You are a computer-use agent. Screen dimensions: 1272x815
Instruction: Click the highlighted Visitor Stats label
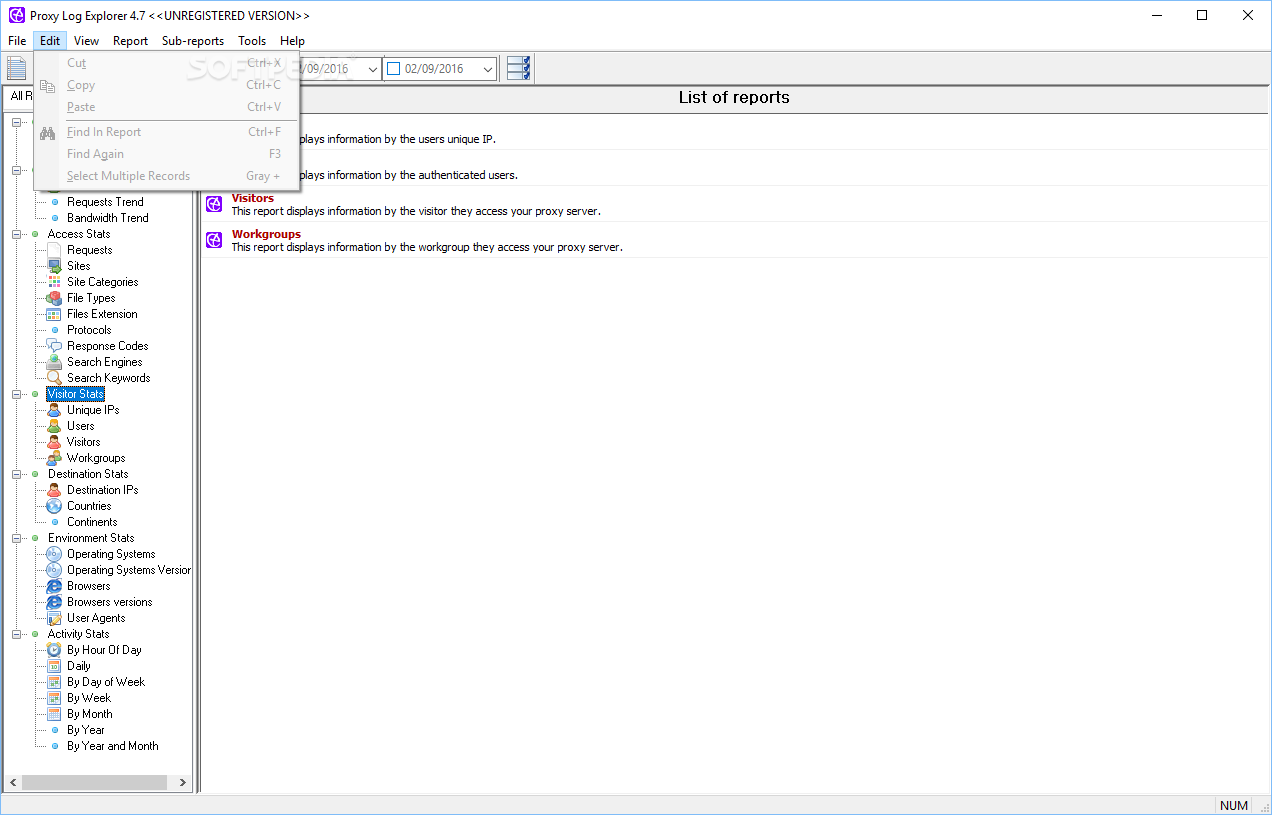tap(76, 394)
